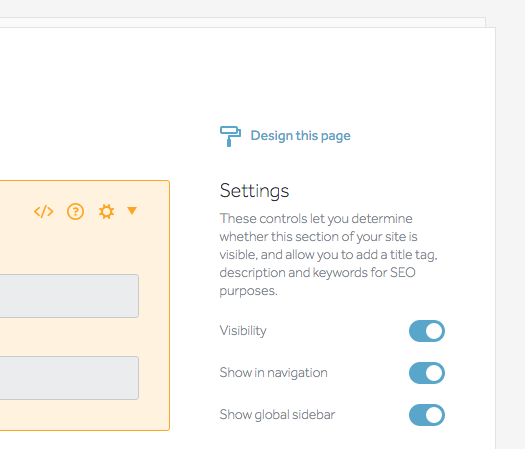Open the code embed icon
This screenshot has width=525, height=449.
pyautogui.click(x=44, y=212)
